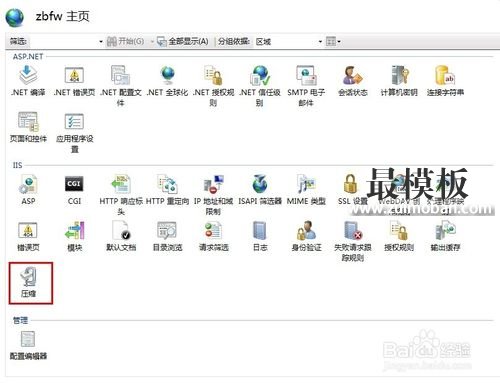
Task: Click the IIS group header
Action: pos(17,165)
